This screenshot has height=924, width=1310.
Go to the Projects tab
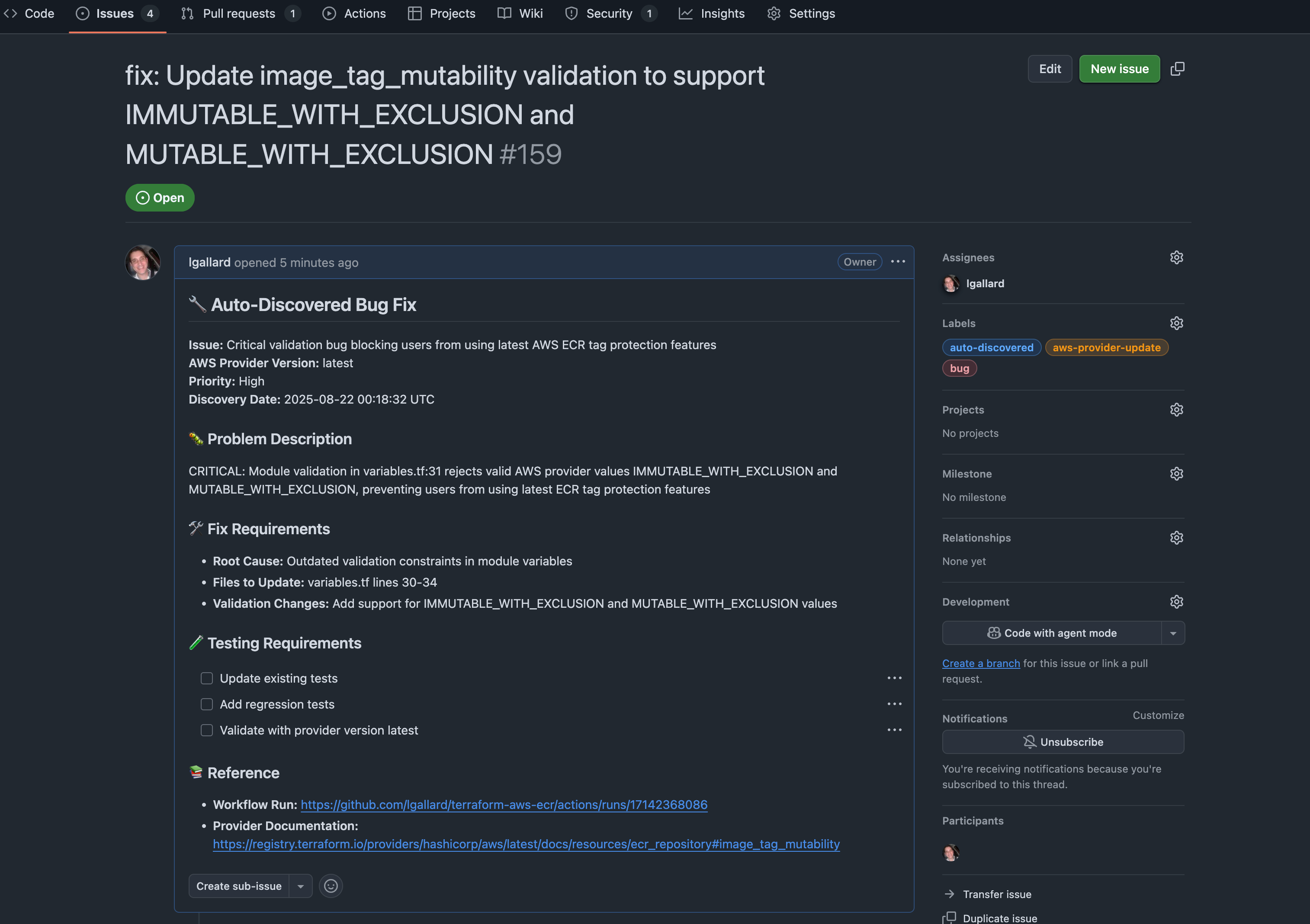[x=442, y=14]
